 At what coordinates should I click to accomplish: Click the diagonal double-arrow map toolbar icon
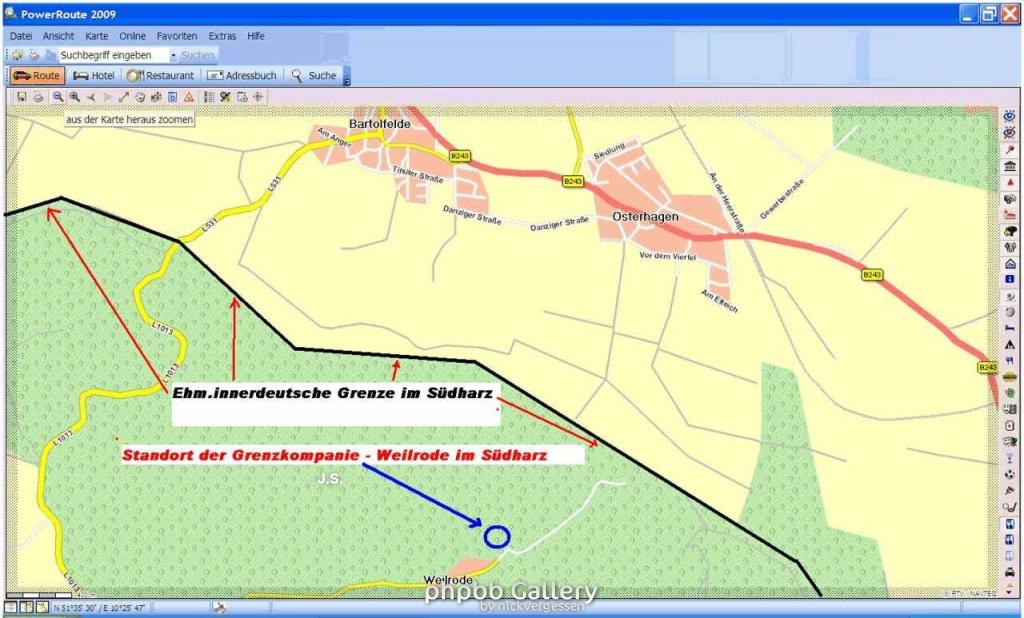point(124,97)
